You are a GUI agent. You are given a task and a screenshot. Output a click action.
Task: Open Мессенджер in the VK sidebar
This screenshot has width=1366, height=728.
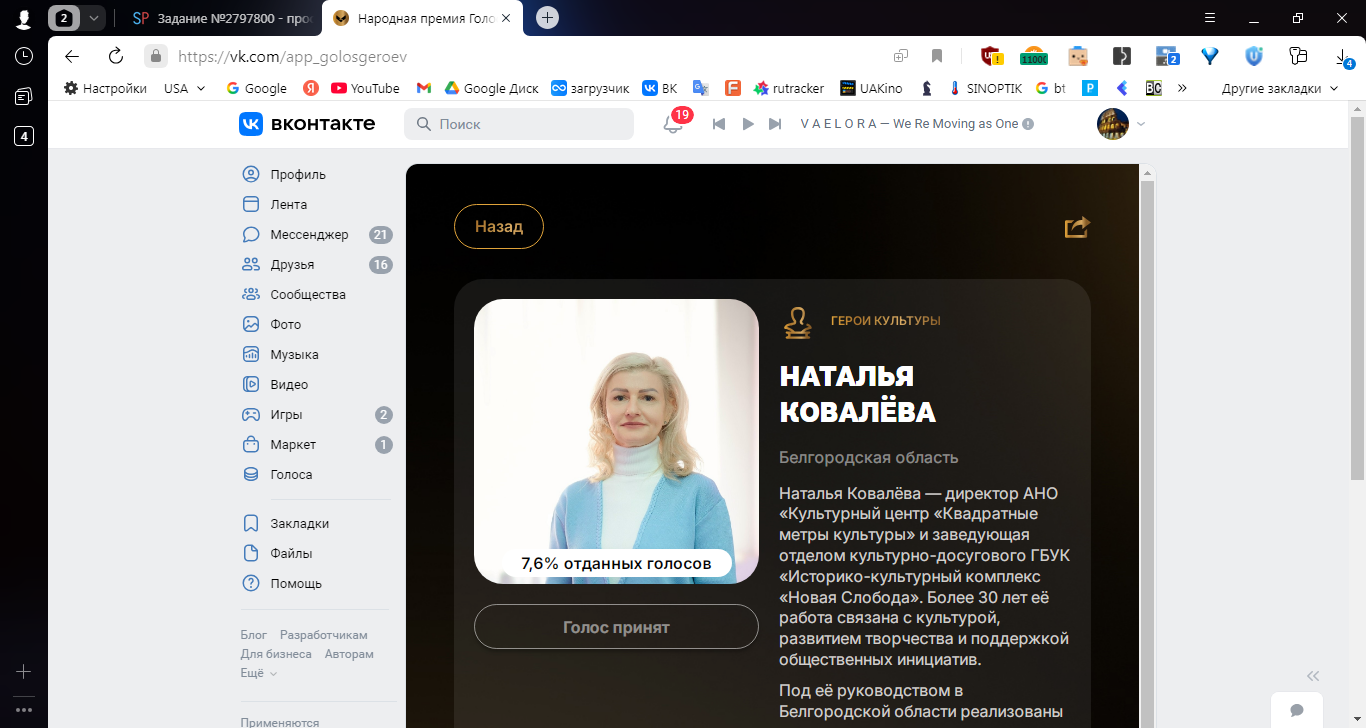pyautogui.click(x=309, y=235)
